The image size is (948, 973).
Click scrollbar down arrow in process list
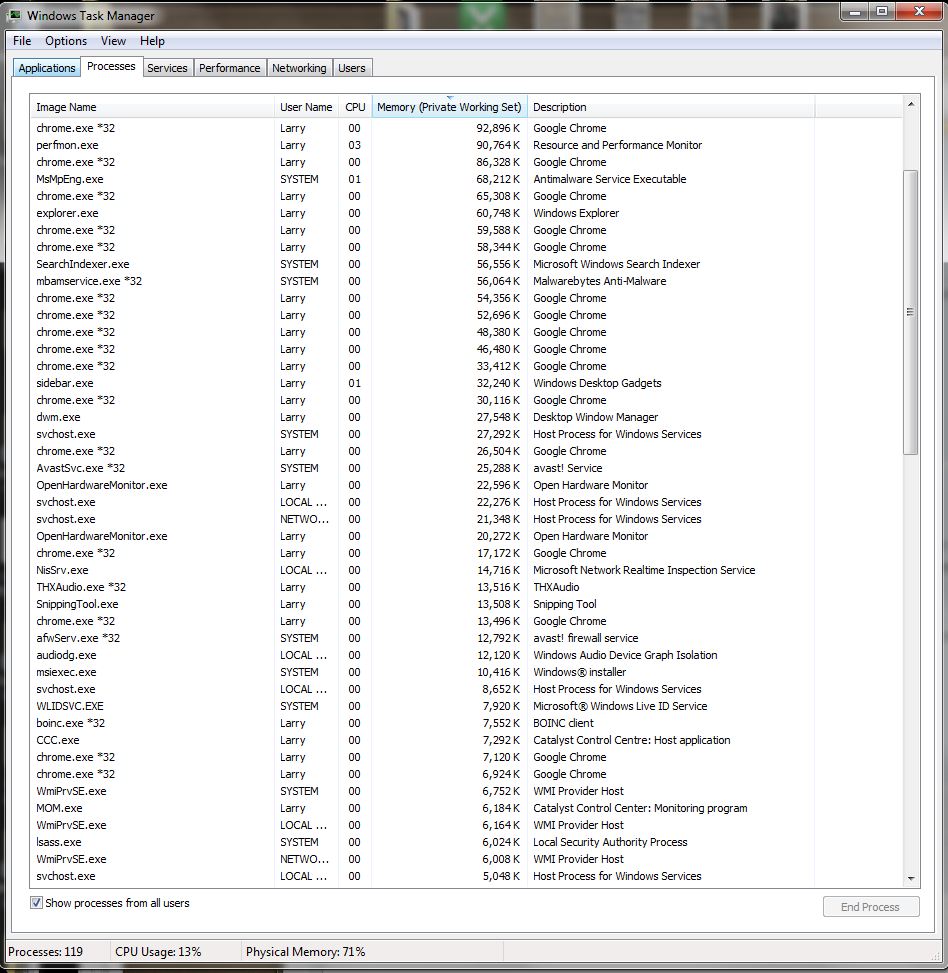coord(910,877)
